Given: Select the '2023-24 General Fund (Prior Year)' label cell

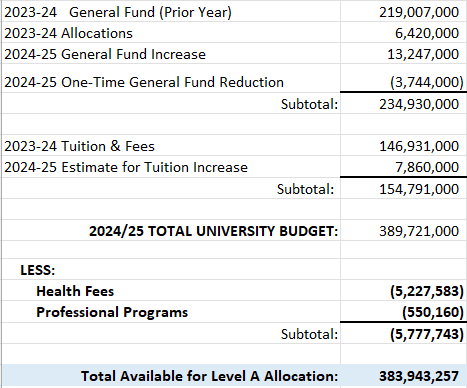Looking at the screenshot, I should click(x=118, y=12).
